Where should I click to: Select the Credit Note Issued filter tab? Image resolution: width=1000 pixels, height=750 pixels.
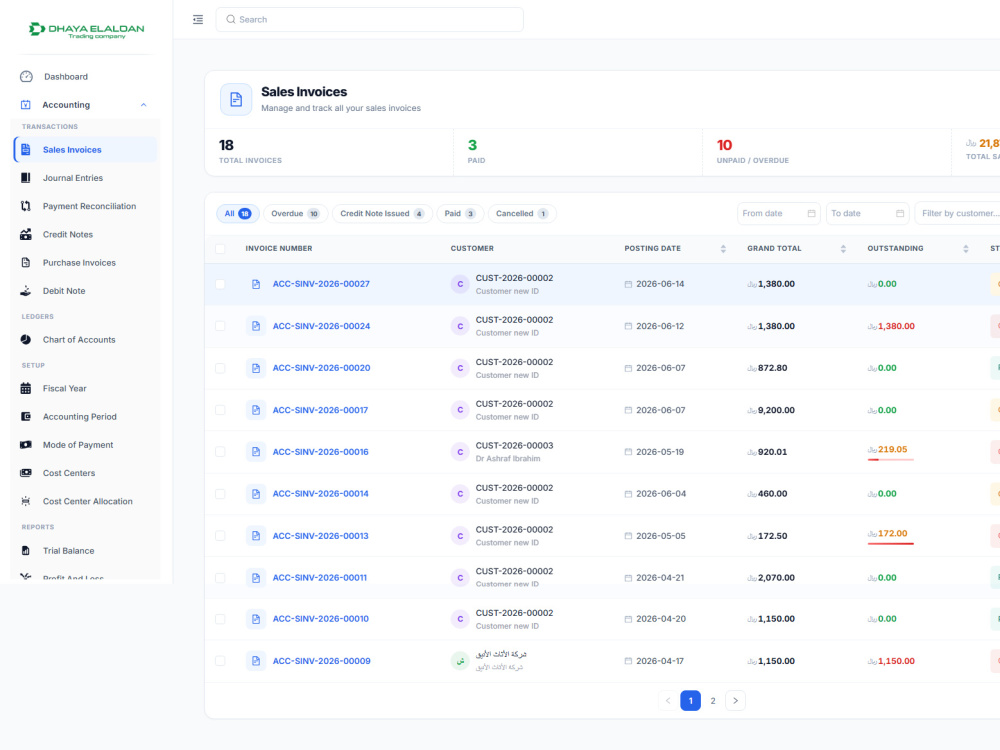tap(382, 214)
